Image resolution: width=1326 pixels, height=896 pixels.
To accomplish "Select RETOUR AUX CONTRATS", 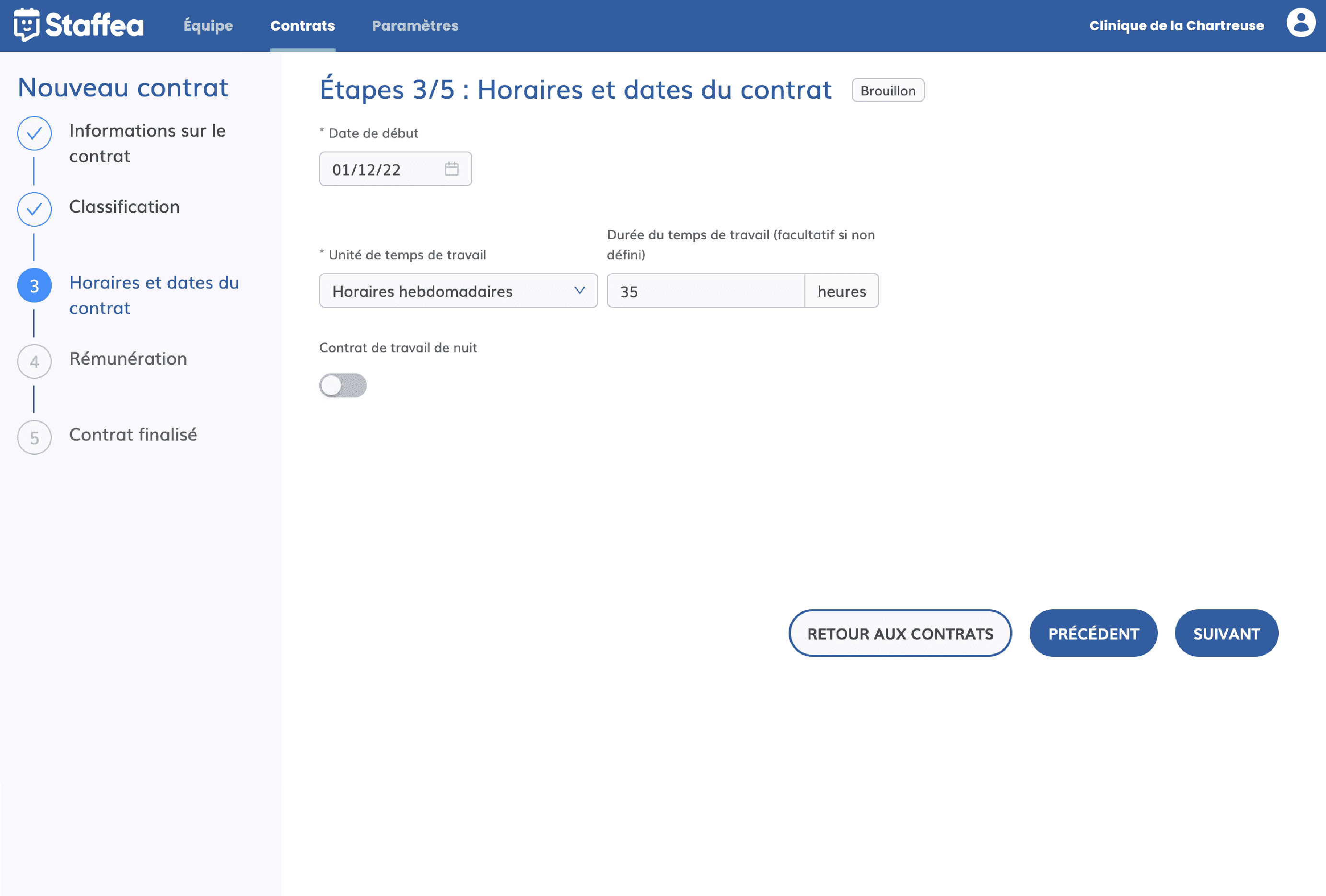I will 900,633.
